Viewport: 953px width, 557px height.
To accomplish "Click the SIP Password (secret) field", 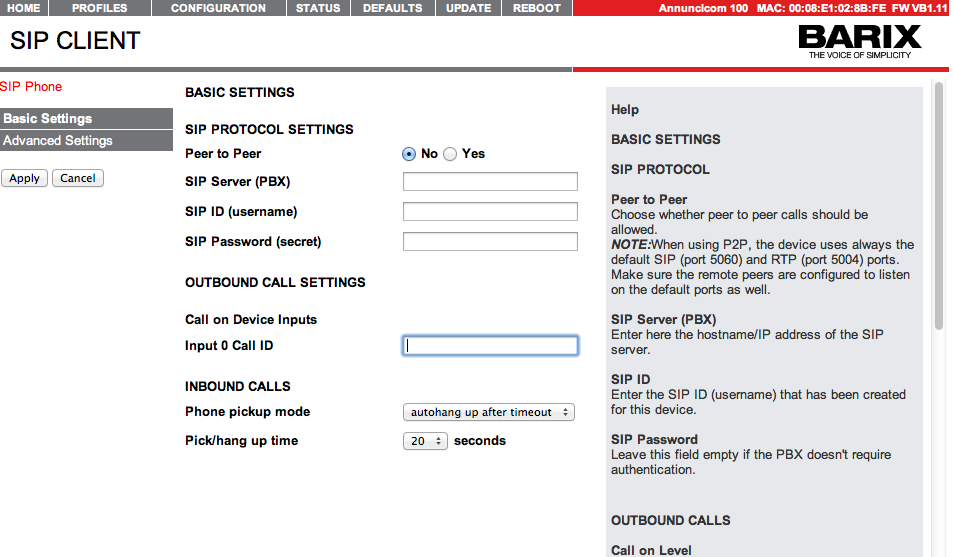I will [490, 242].
